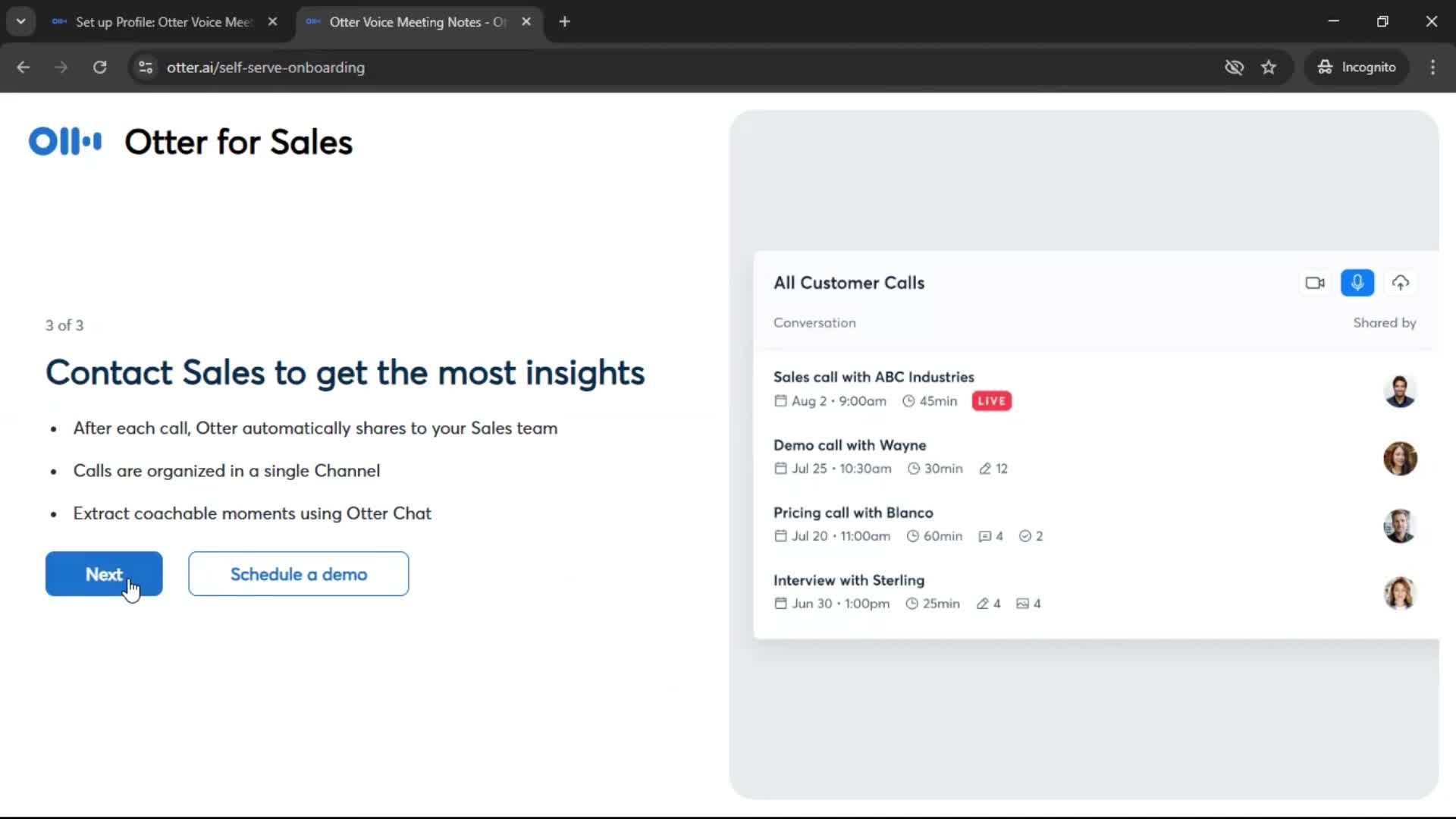1456x819 pixels.
Task: Click the Pricing call with Blanco title
Action: pos(853,513)
